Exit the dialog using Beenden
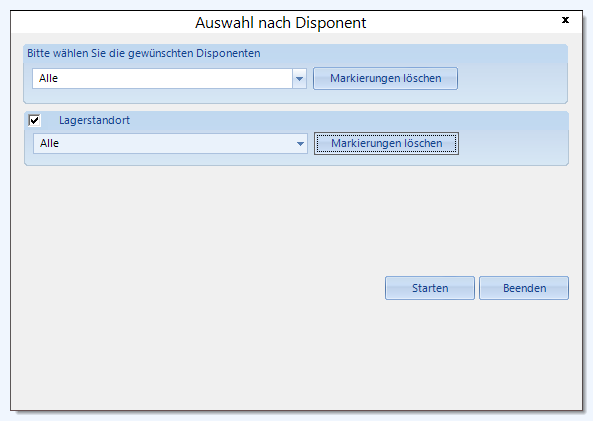Viewport: 593px width, 421px height. click(x=524, y=288)
